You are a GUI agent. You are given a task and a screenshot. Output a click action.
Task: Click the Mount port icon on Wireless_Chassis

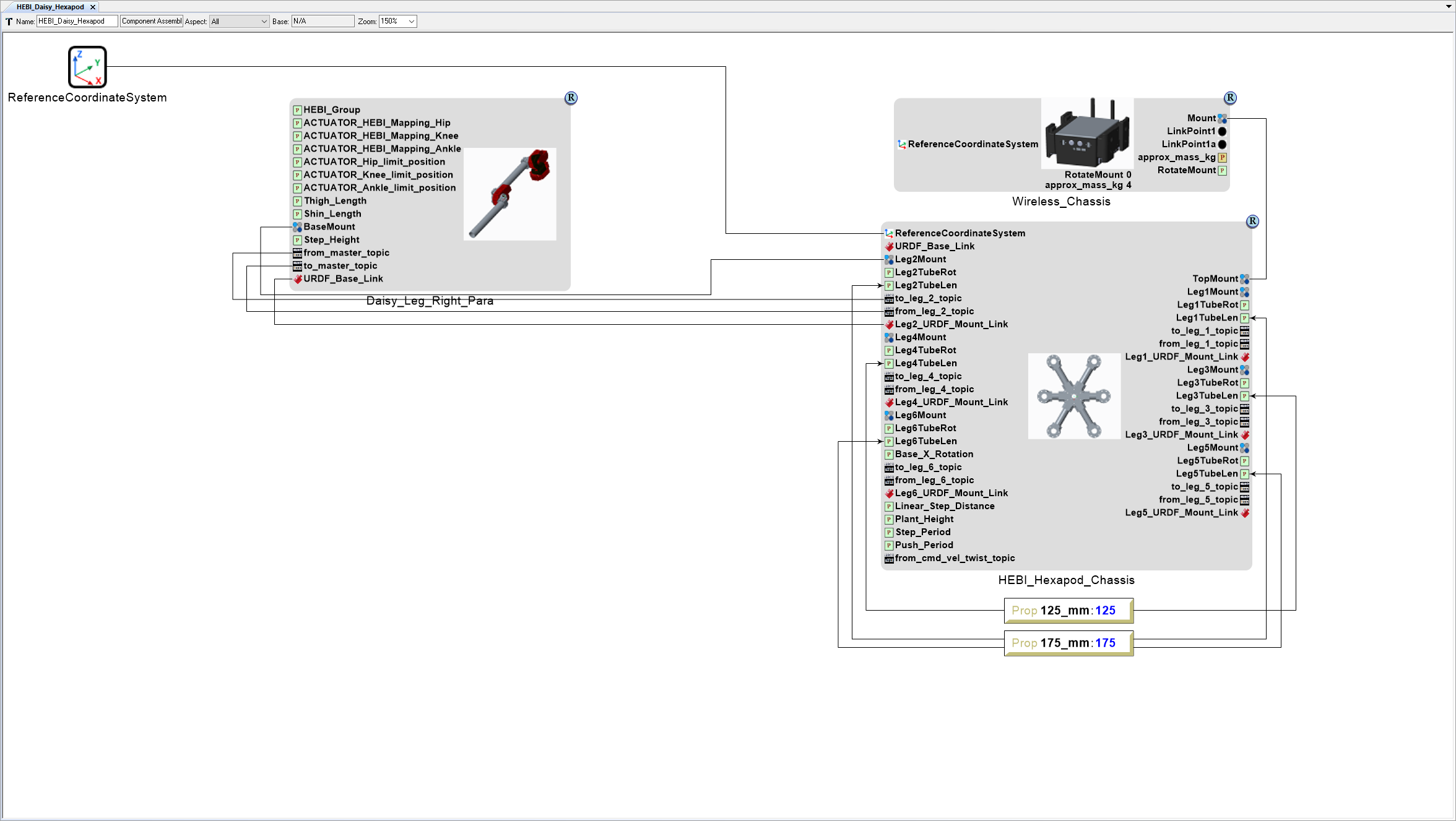(1221, 118)
